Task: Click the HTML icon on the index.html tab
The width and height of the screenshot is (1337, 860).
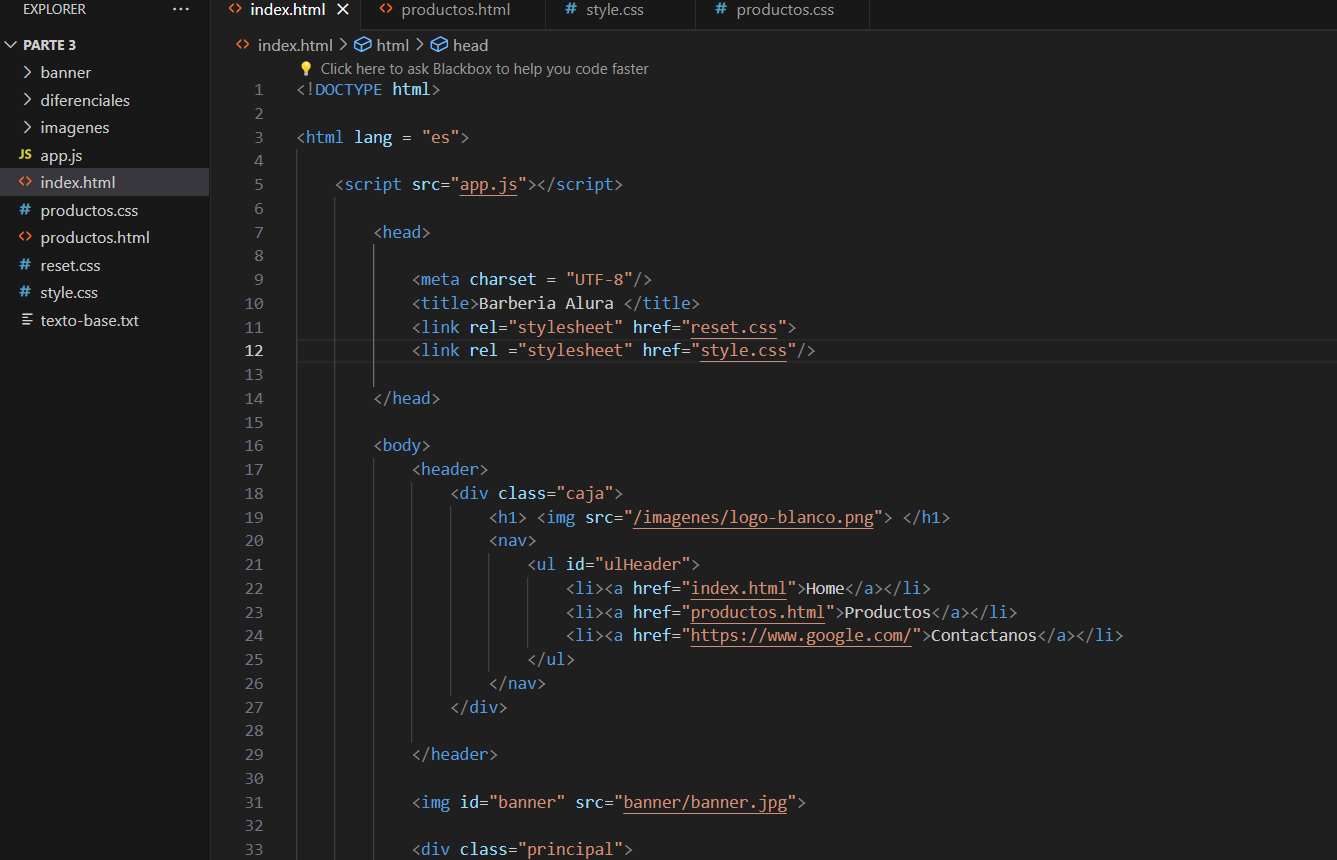Action: 235,9
